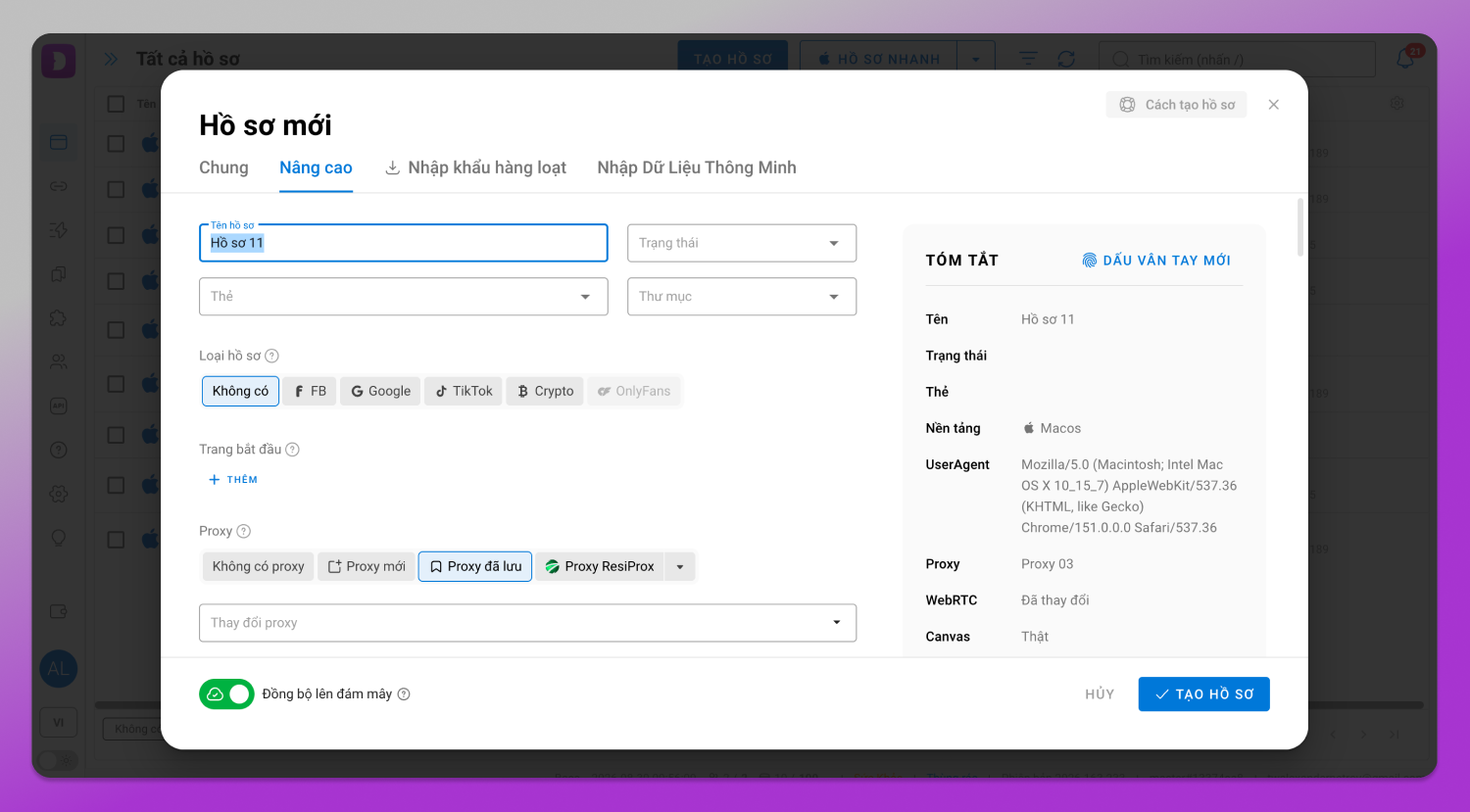Click Dấu vân tay mới
Screen dimensions: 1470x812
pos(1156,261)
